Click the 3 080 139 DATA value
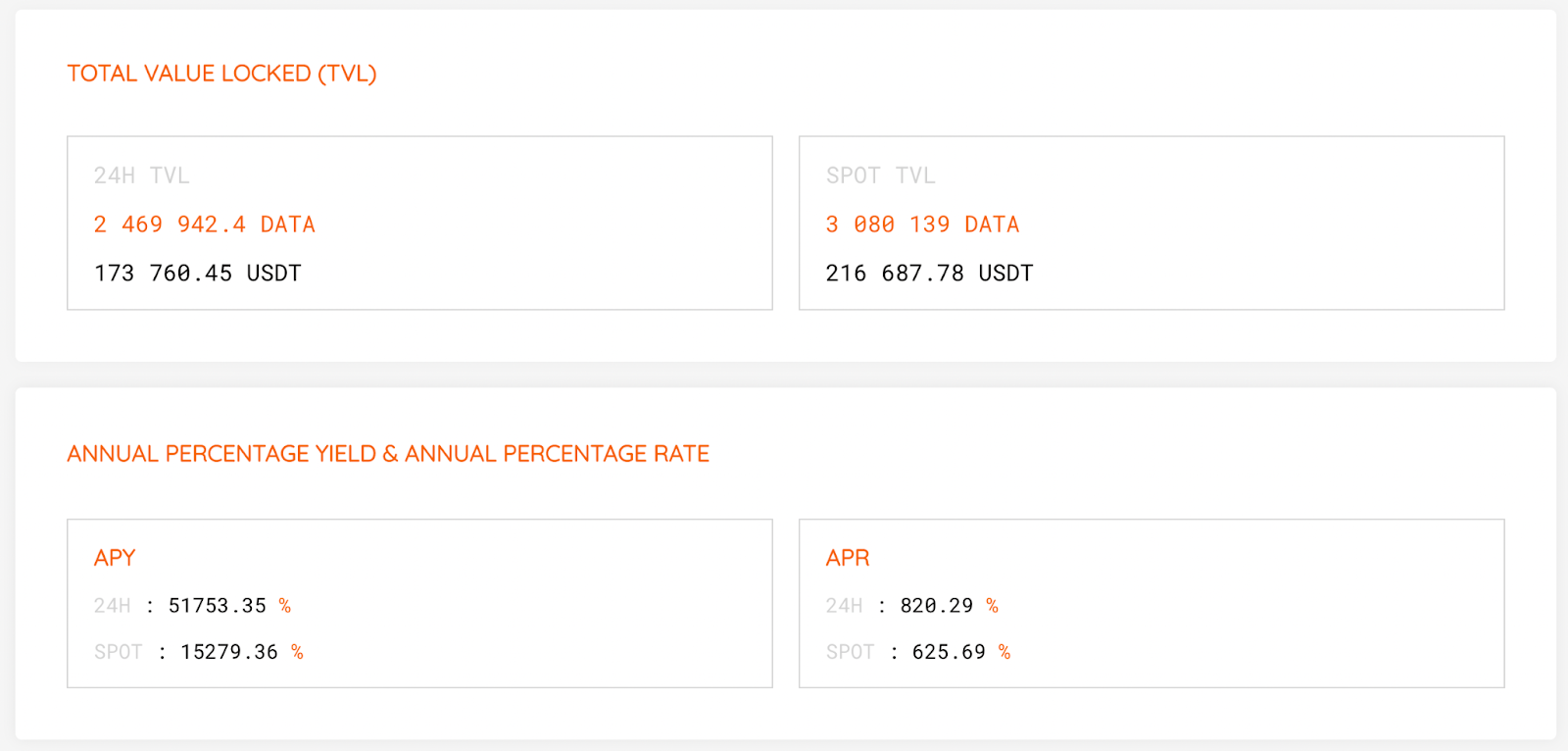Image resolution: width=1568 pixels, height=751 pixels. point(922,225)
